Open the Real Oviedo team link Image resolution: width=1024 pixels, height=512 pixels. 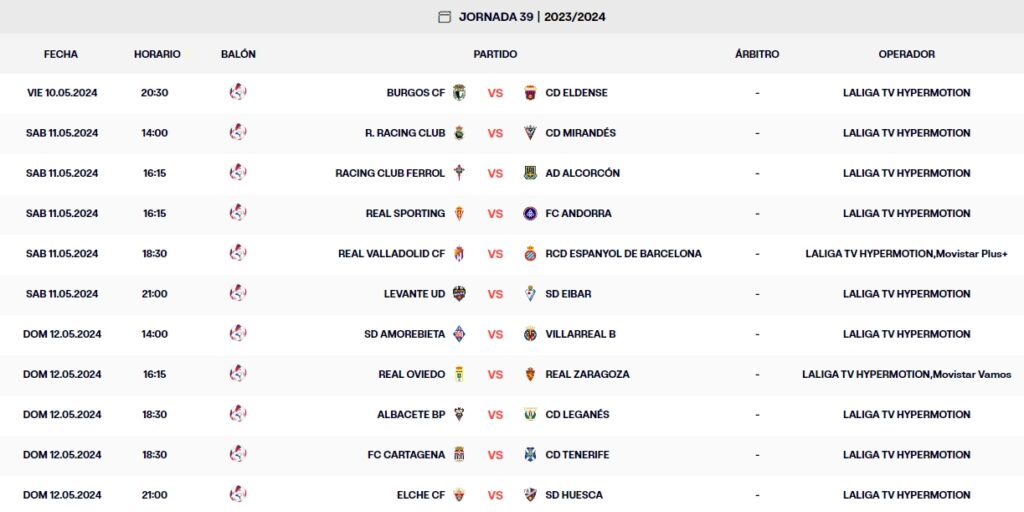(411, 374)
